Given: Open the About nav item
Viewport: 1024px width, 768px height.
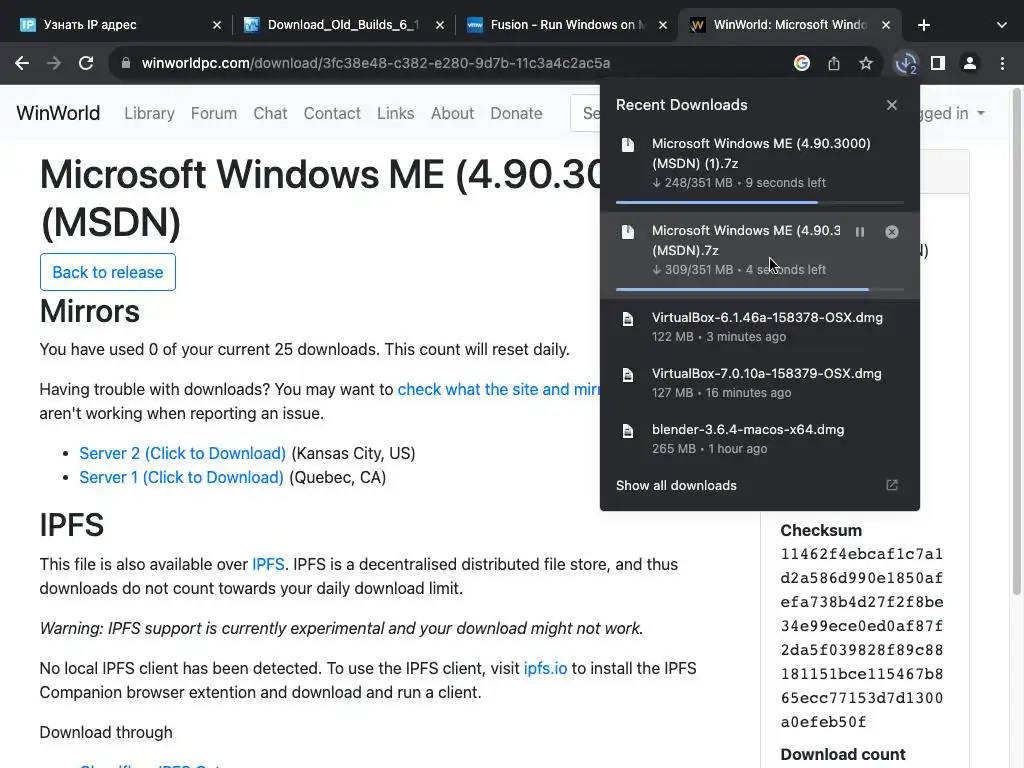Looking at the screenshot, I should (x=452, y=113).
